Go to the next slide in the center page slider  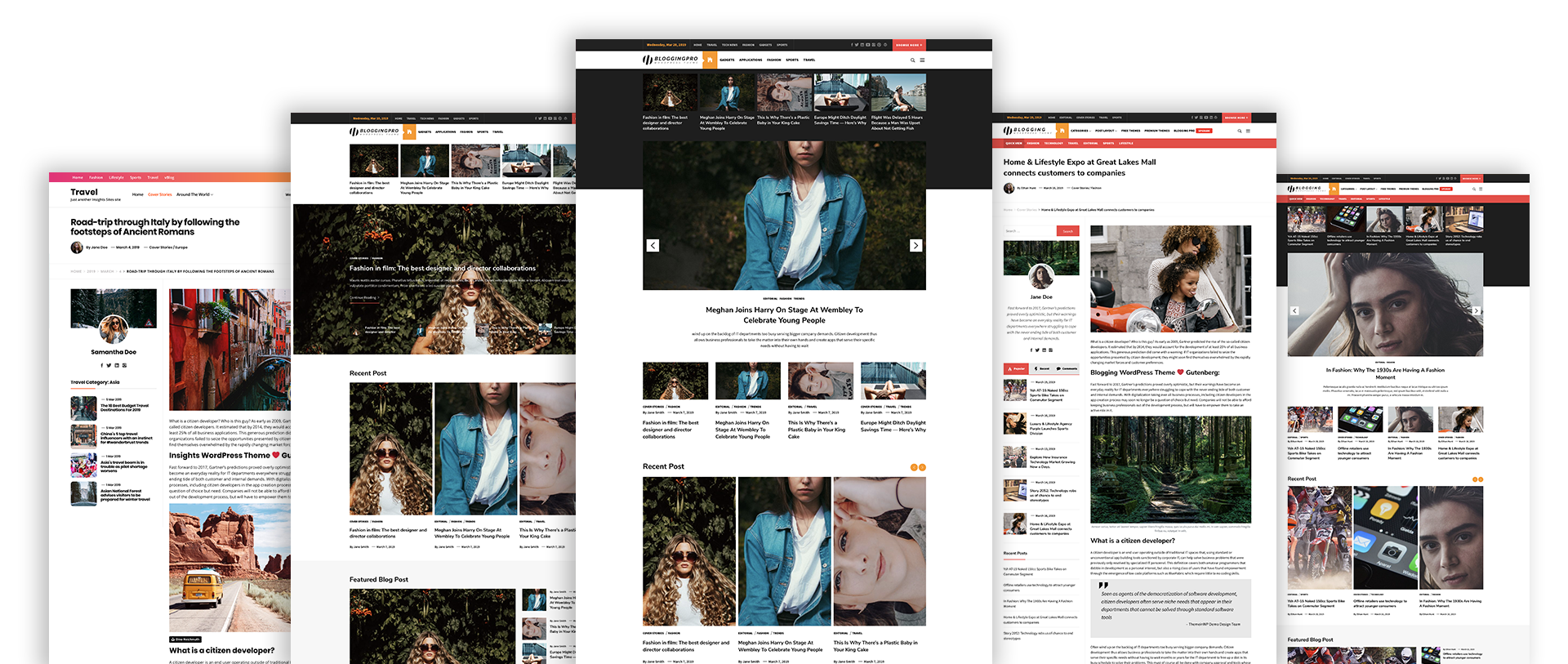click(x=915, y=245)
